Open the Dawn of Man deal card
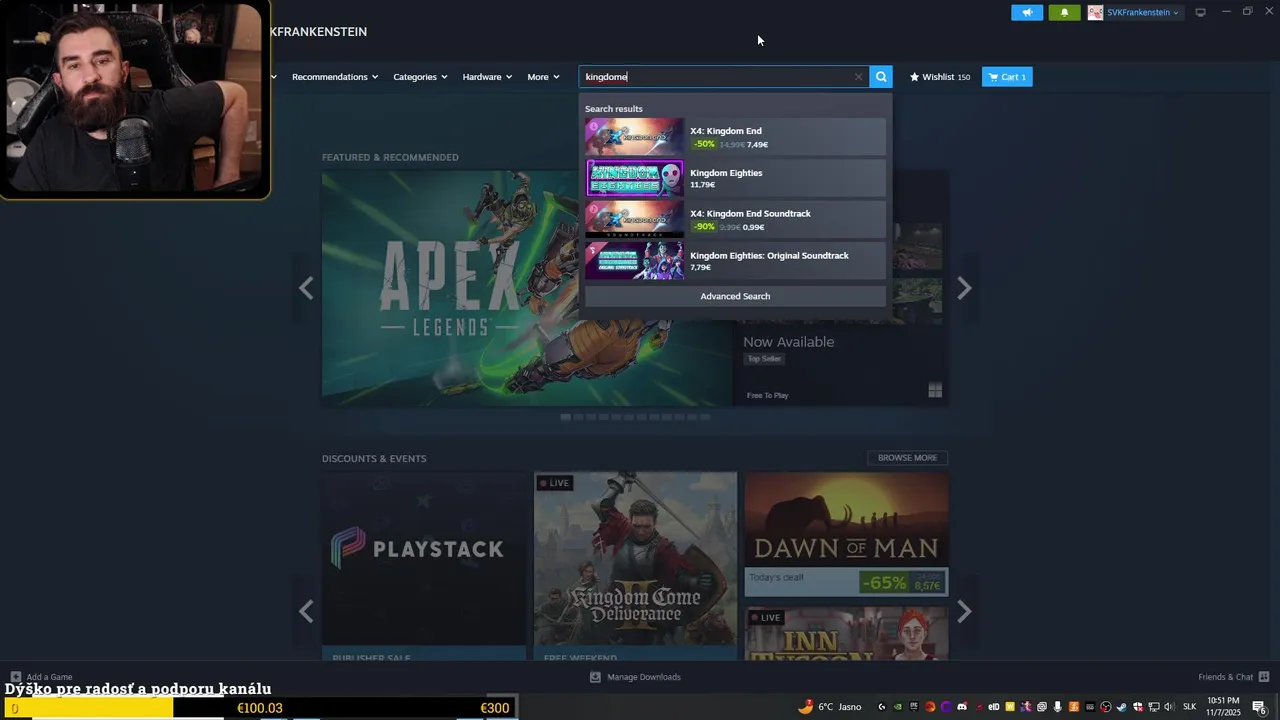This screenshot has height=720, width=1280. click(x=846, y=534)
